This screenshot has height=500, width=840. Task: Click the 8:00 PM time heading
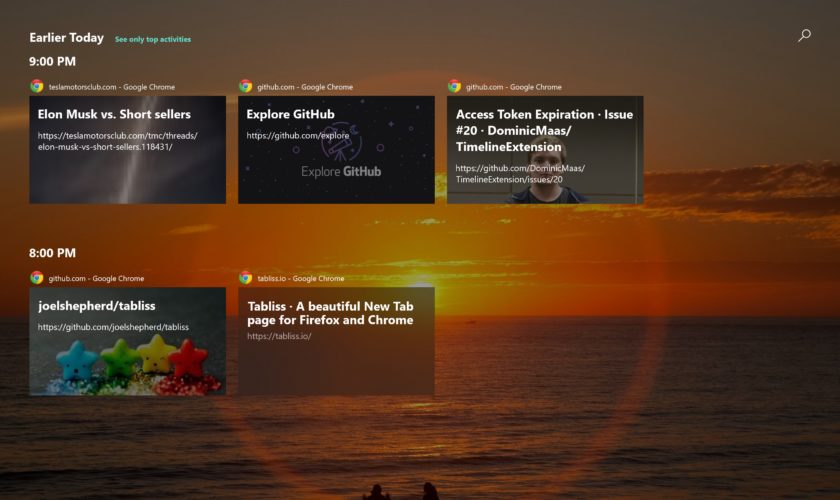point(52,253)
